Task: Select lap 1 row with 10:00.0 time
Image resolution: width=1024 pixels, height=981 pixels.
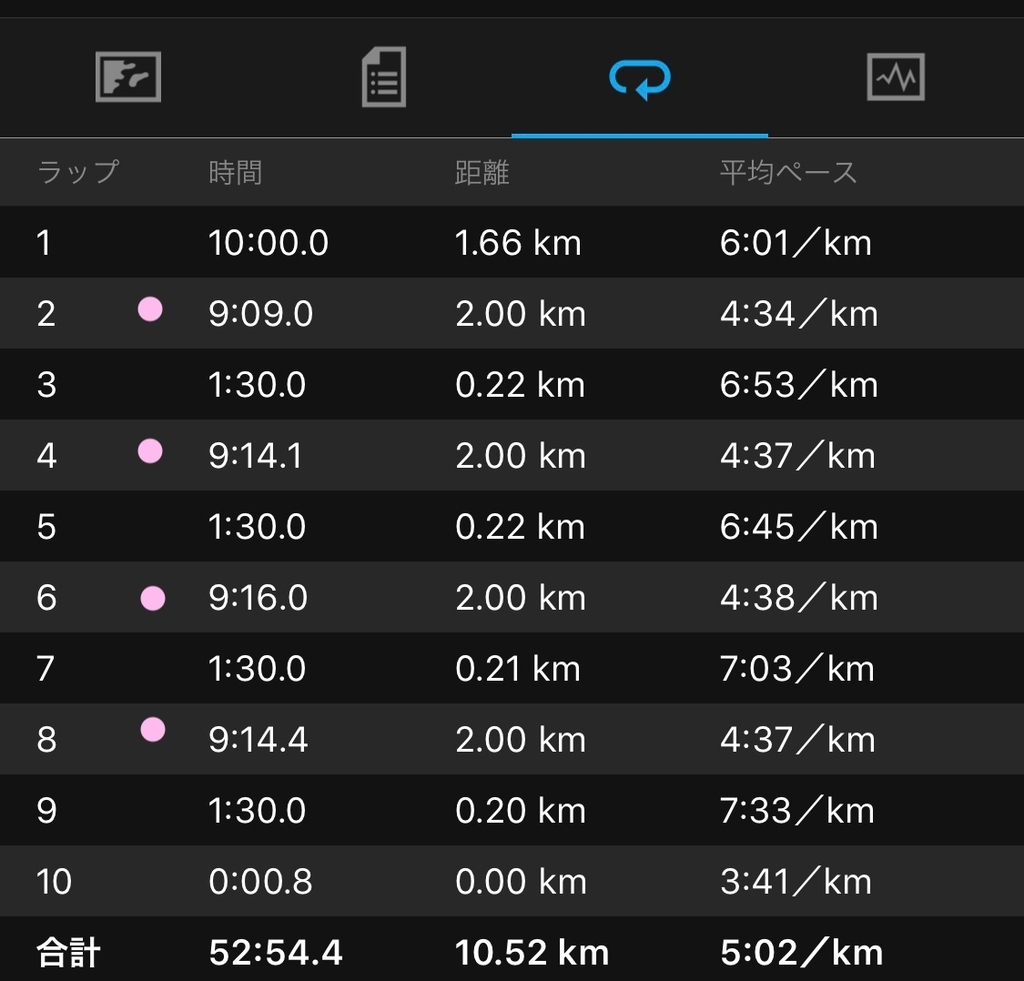Action: (x=512, y=242)
